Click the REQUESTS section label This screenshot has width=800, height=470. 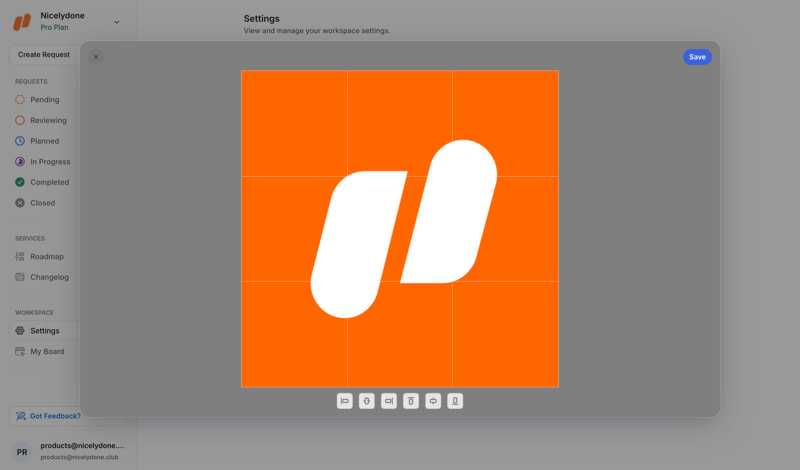[31, 82]
